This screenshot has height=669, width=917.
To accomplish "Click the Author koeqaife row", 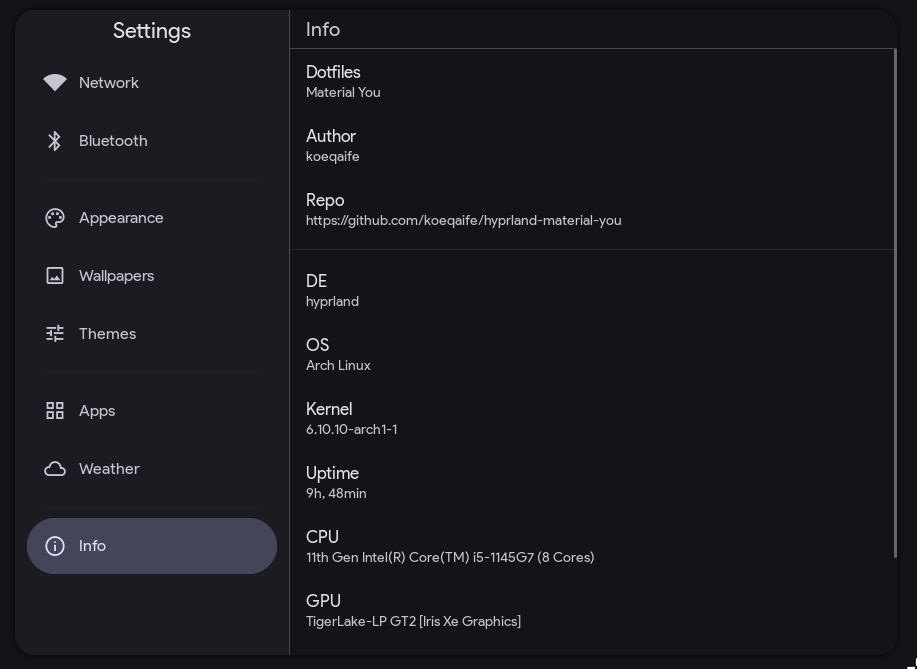I will pyautogui.click(x=333, y=145).
